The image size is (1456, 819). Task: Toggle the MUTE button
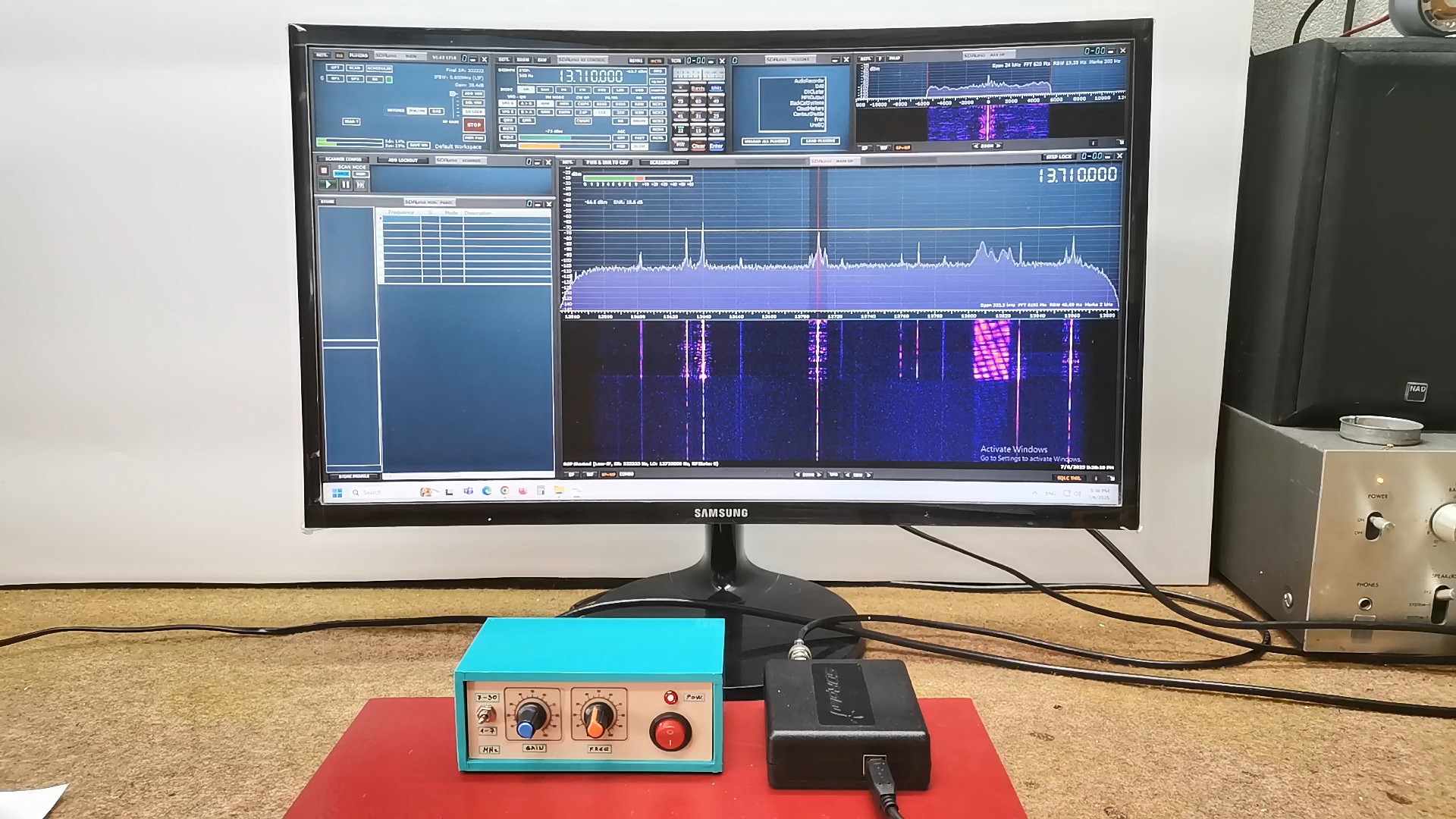tap(507, 129)
